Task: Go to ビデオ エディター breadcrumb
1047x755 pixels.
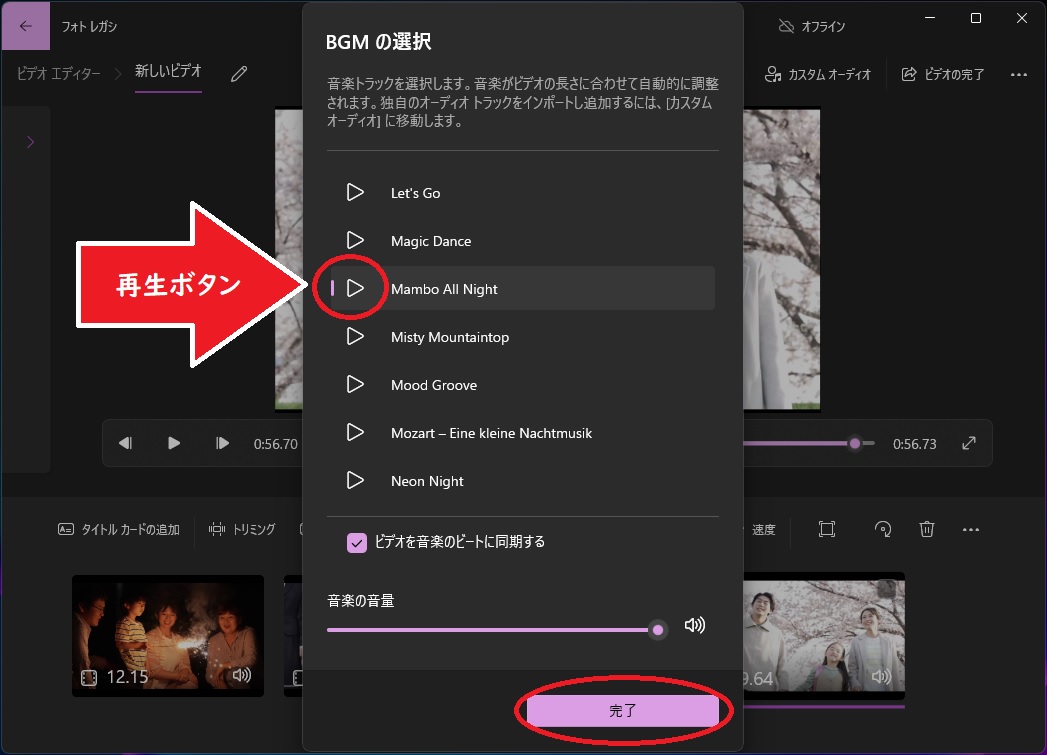Action: click(x=59, y=73)
